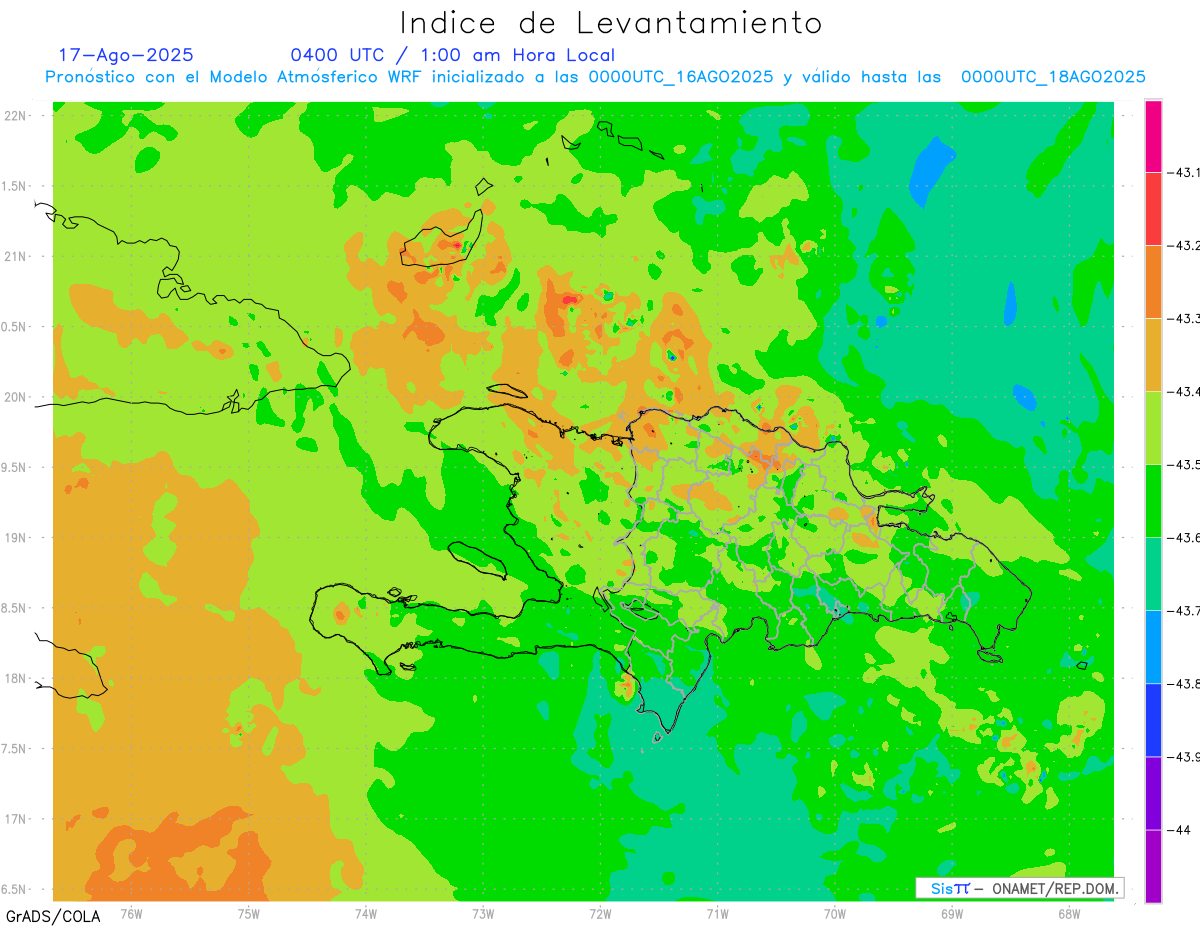Viewport: 1200px width, 927px height.
Task: Click the '68W' longitude label
Action: coord(1069,913)
